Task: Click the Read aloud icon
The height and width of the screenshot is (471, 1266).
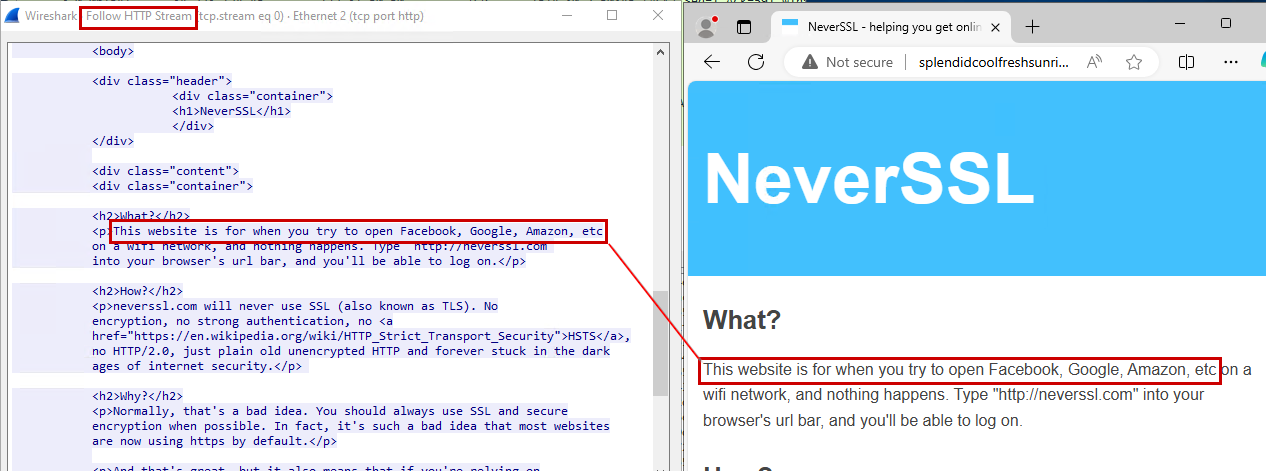Action: coord(1095,62)
